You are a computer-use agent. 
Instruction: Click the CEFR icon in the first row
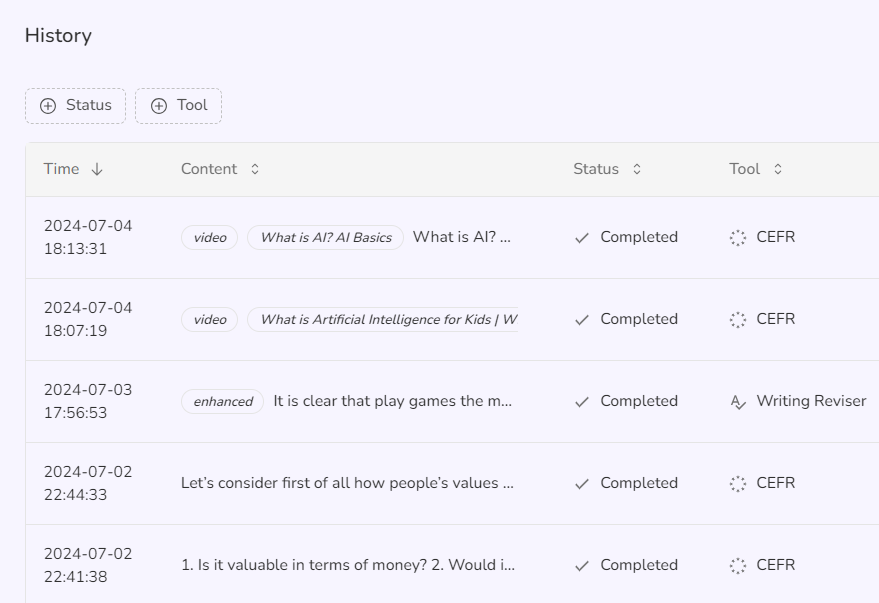738,238
